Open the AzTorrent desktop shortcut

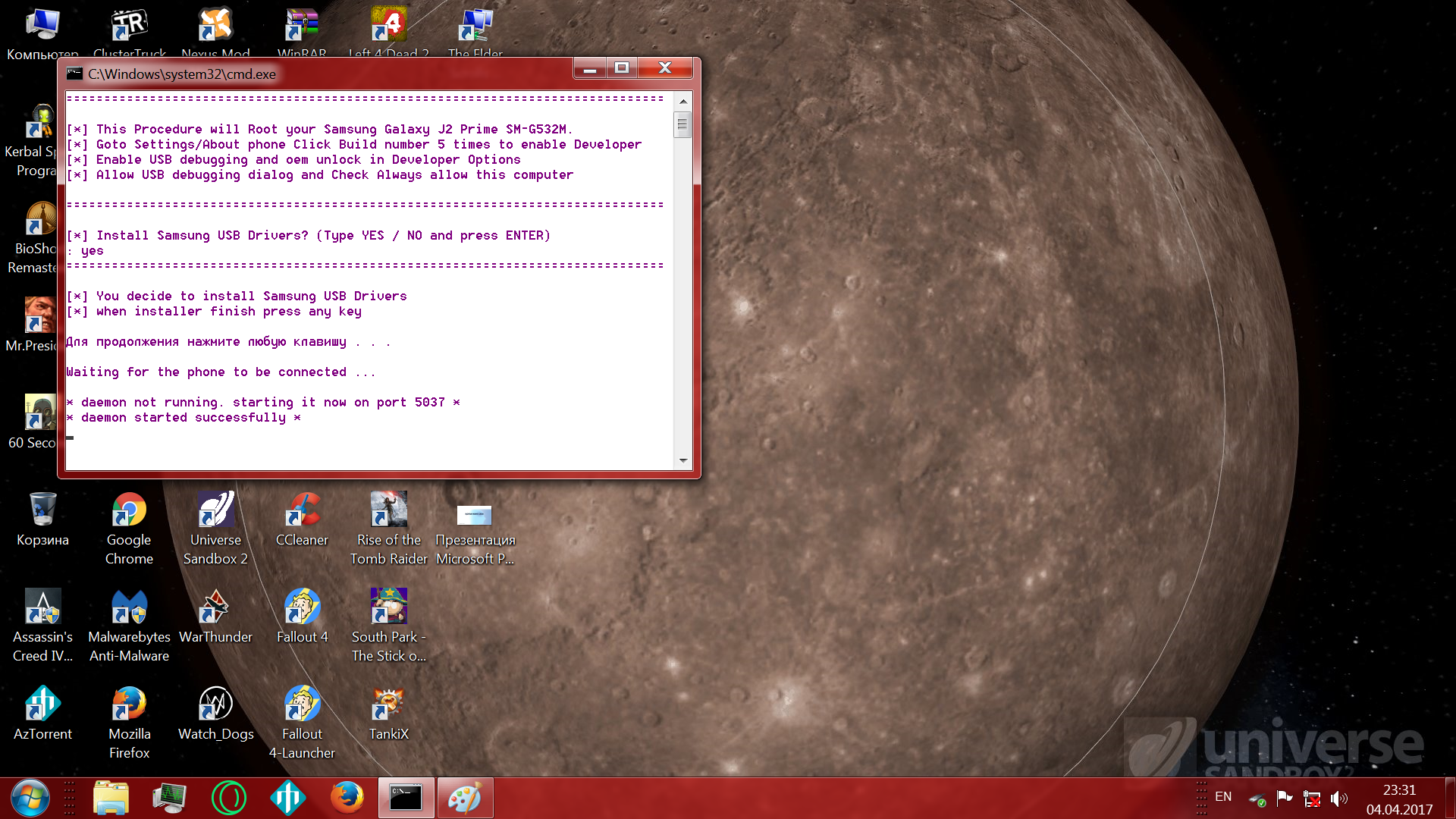coord(42,714)
